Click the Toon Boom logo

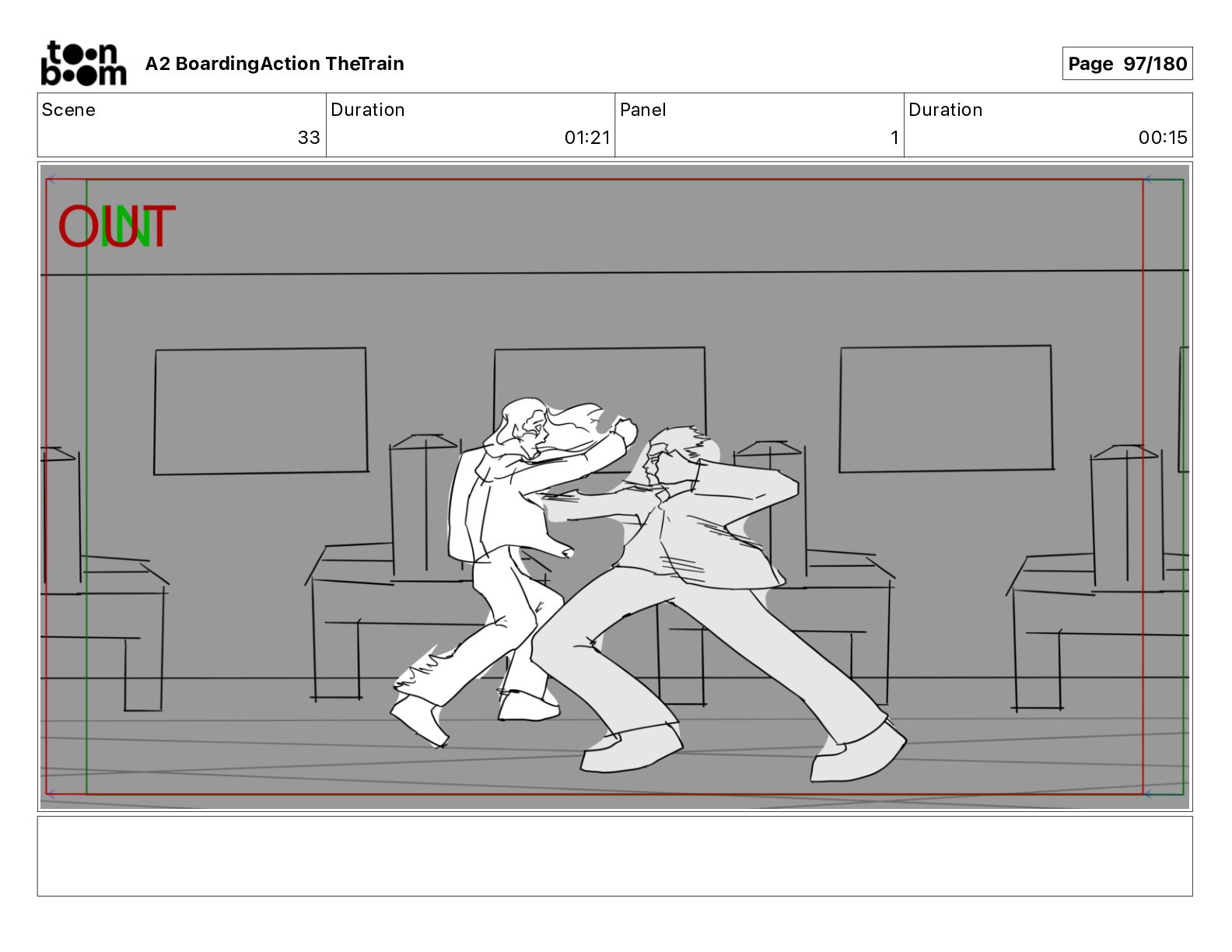[83, 63]
